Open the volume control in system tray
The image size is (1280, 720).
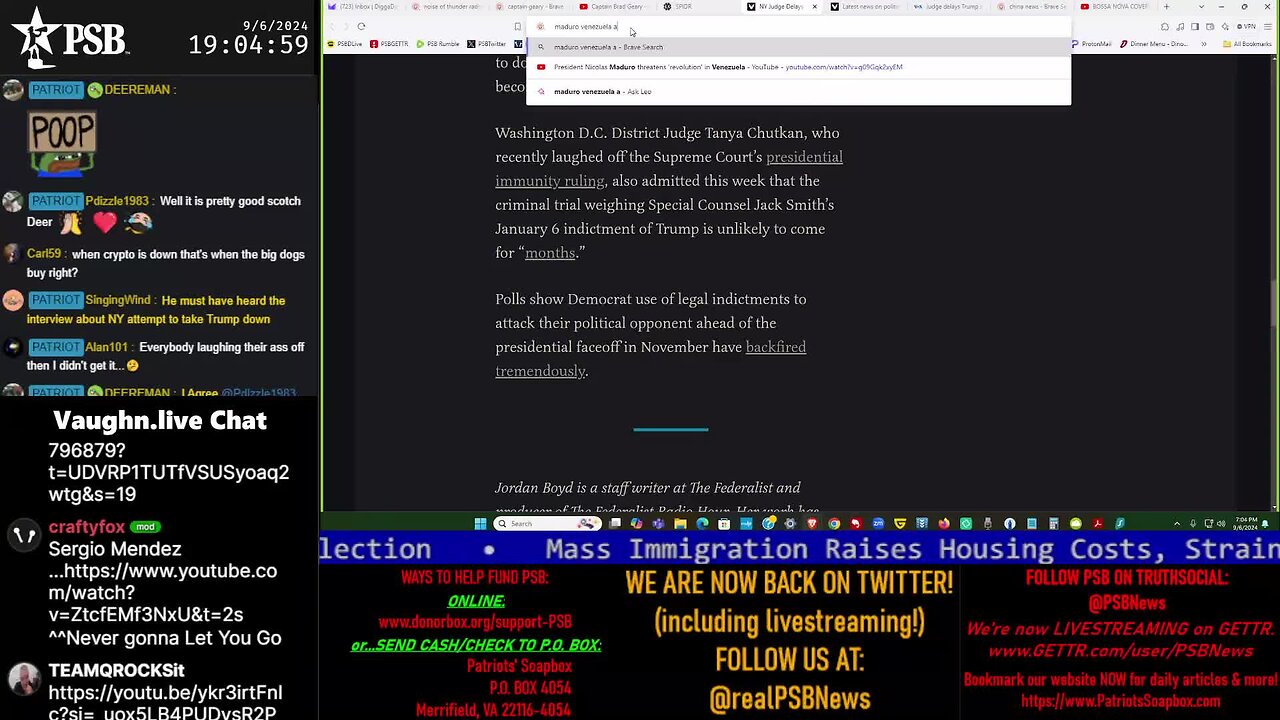coord(1223,524)
